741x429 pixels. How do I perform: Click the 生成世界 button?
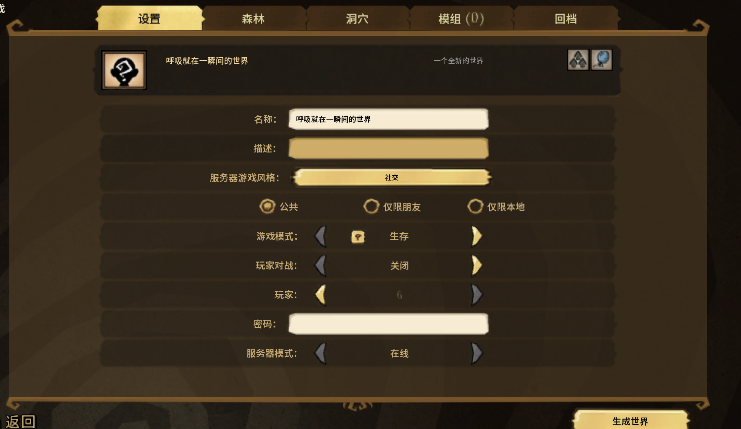[x=630, y=420]
